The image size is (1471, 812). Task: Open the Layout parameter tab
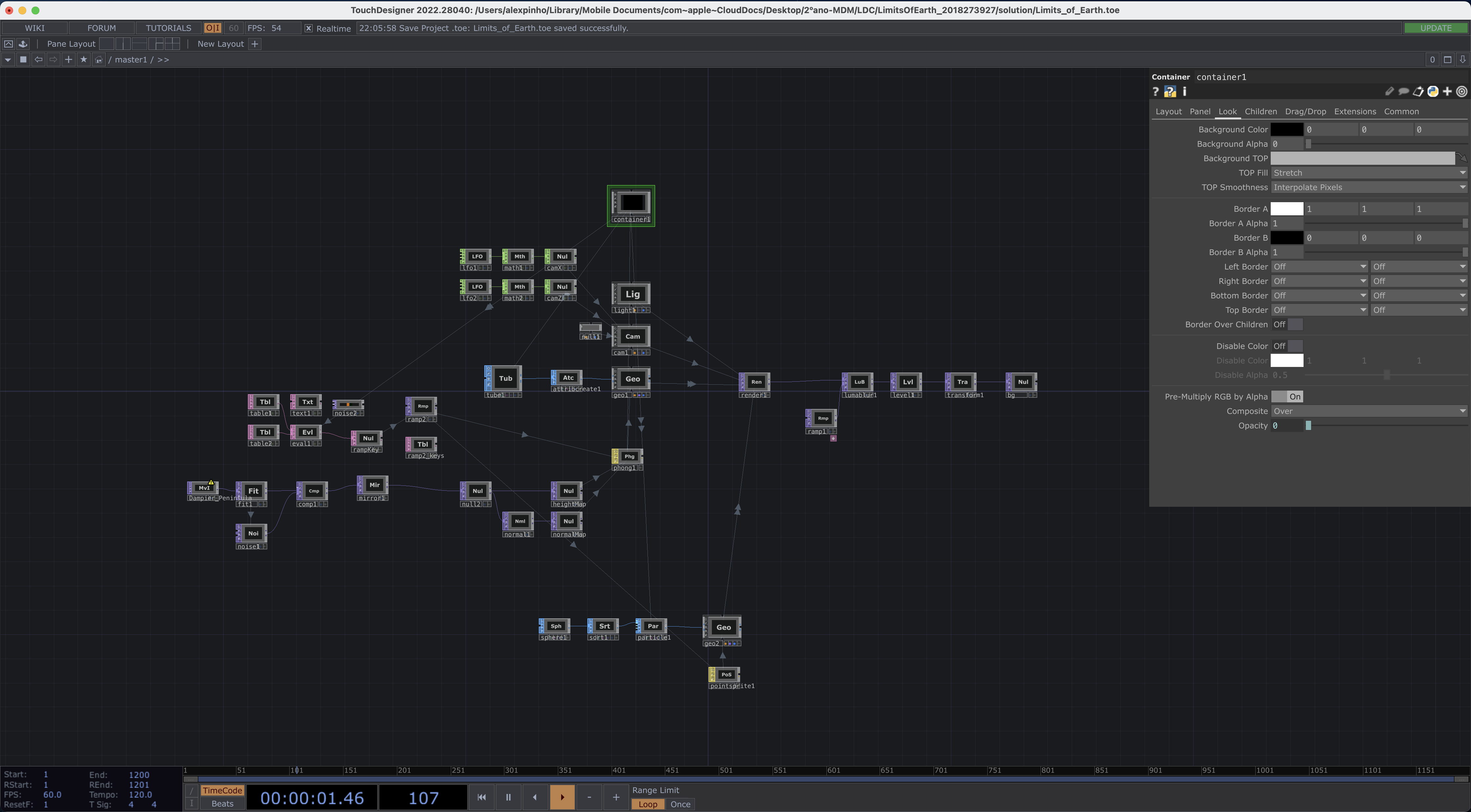(x=1168, y=111)
